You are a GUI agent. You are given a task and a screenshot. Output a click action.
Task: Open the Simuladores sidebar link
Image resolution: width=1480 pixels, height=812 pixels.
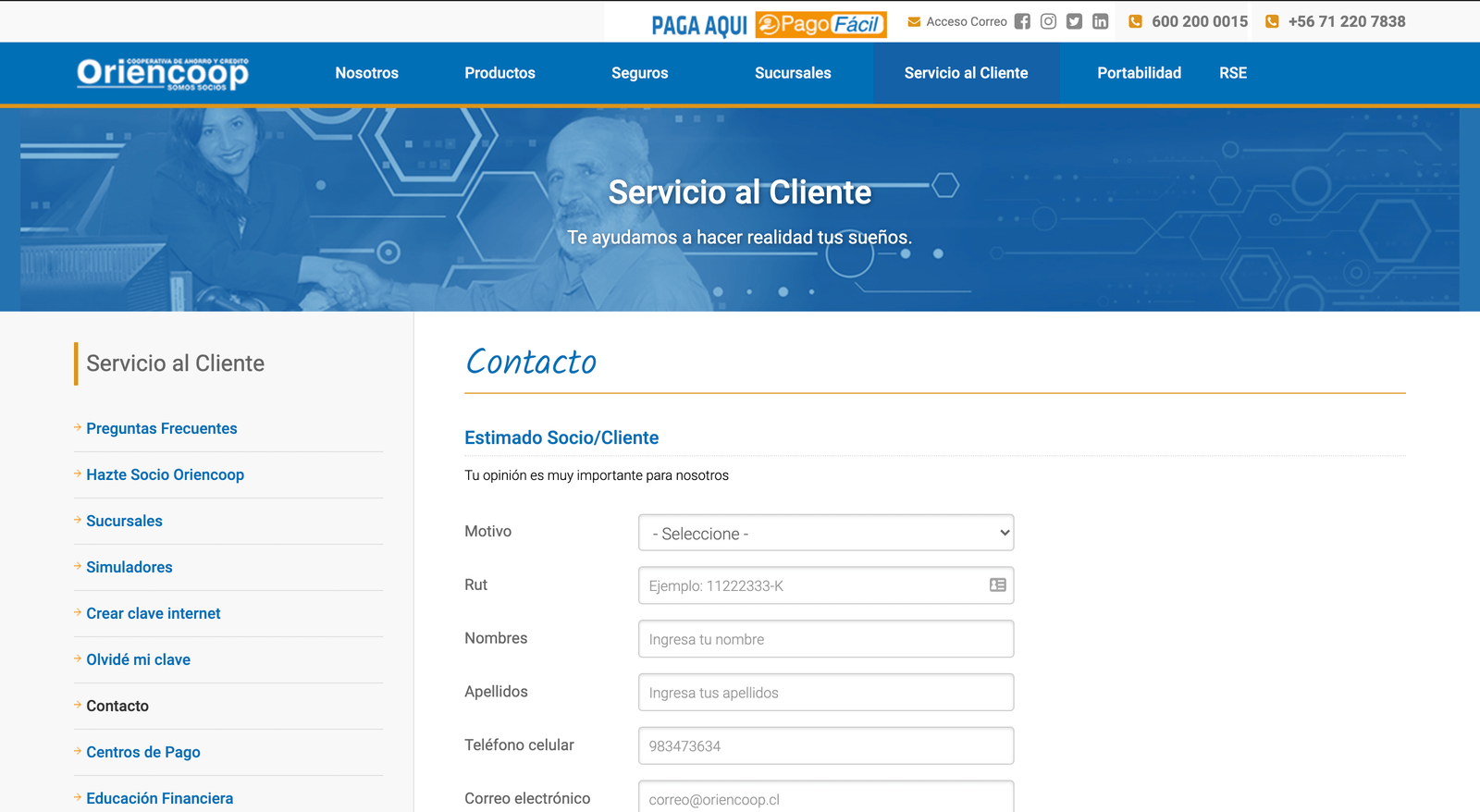coord(129,567)
